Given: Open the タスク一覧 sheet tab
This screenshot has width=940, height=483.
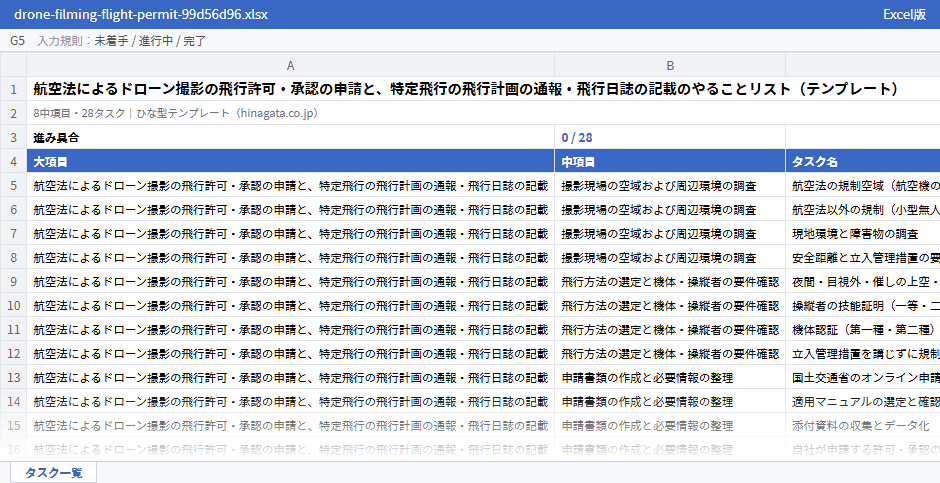Looking at the screenshot, I should pos(53,472).
